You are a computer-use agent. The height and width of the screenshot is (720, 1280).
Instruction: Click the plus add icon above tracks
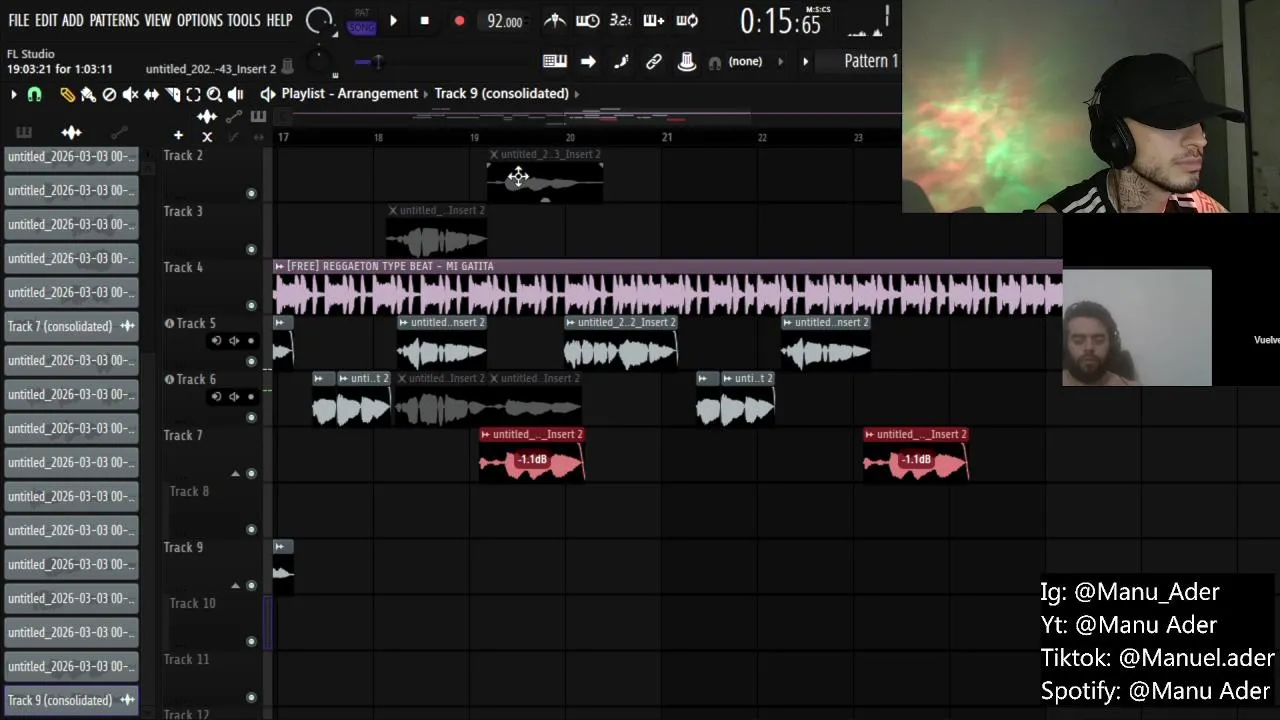tap(178, 135)
